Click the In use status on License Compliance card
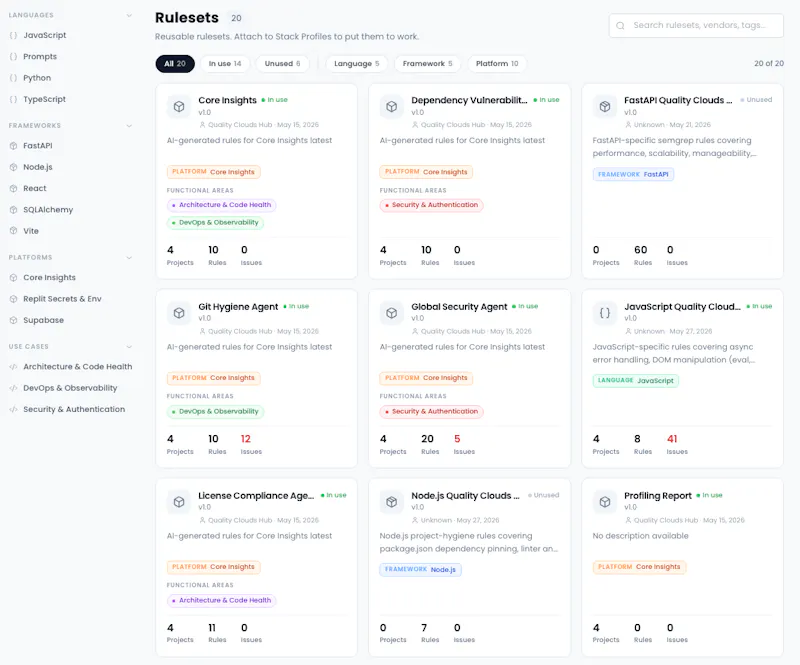 tap(334, 496)
